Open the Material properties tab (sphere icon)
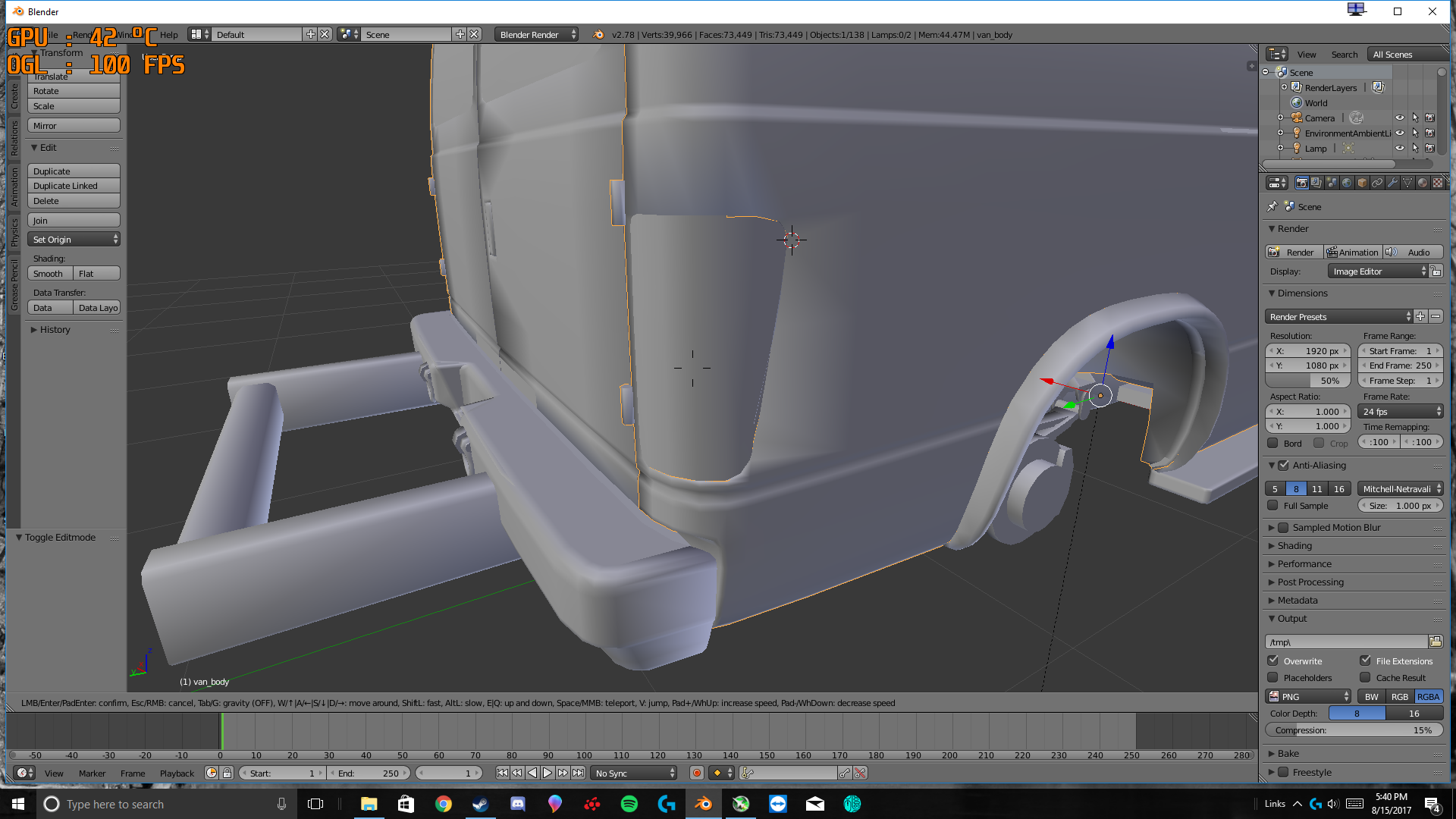 tap(1423, 183)
